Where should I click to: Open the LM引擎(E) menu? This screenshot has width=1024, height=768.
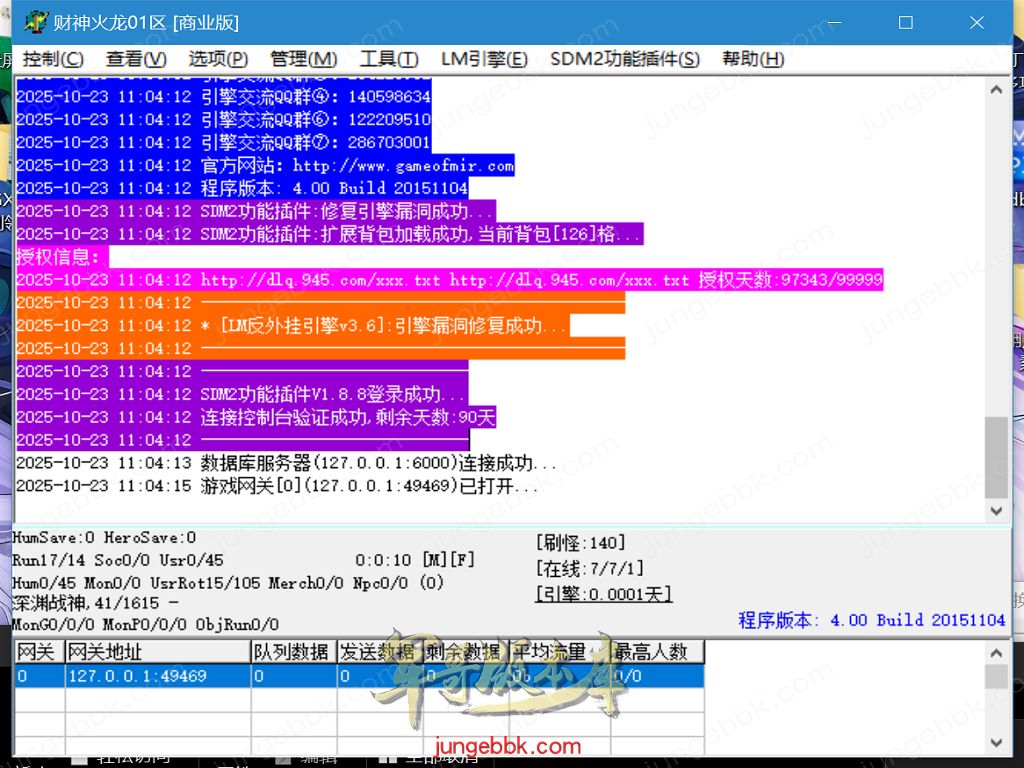[x=484, y=59]
